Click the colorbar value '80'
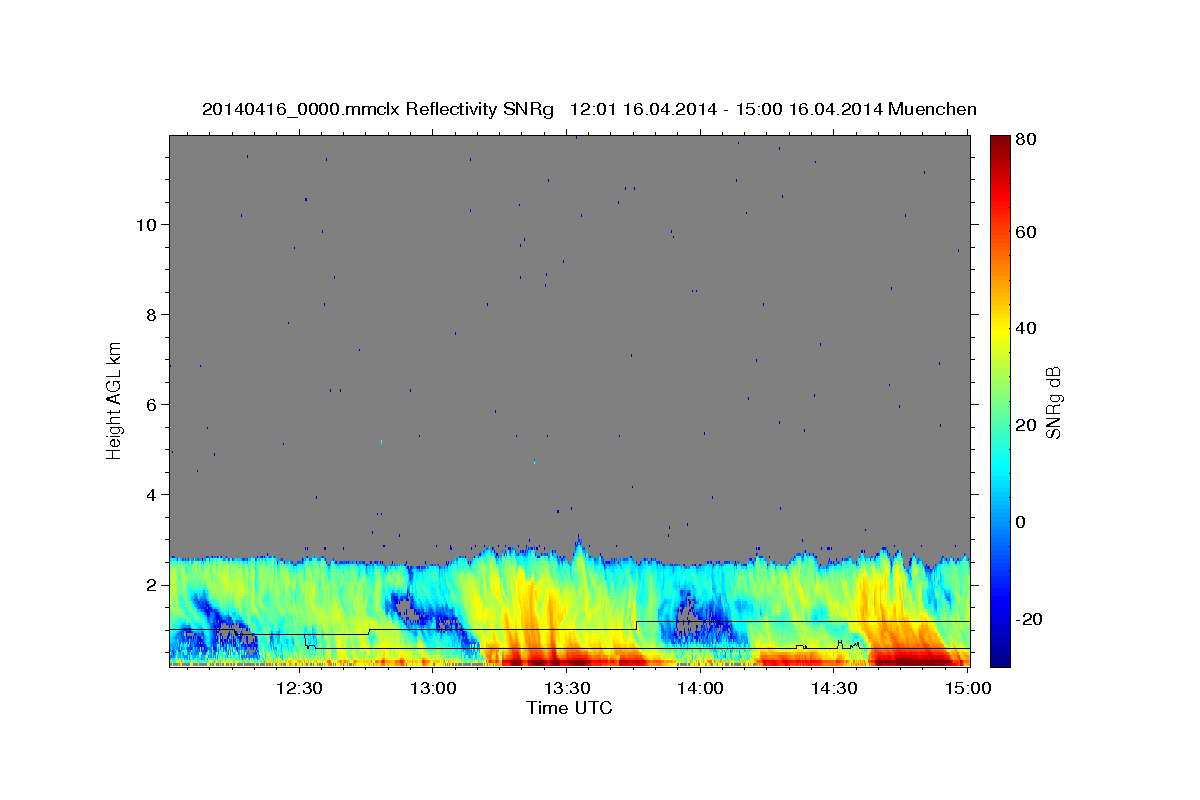1200x800 pixels. (x=1027, y=139)
